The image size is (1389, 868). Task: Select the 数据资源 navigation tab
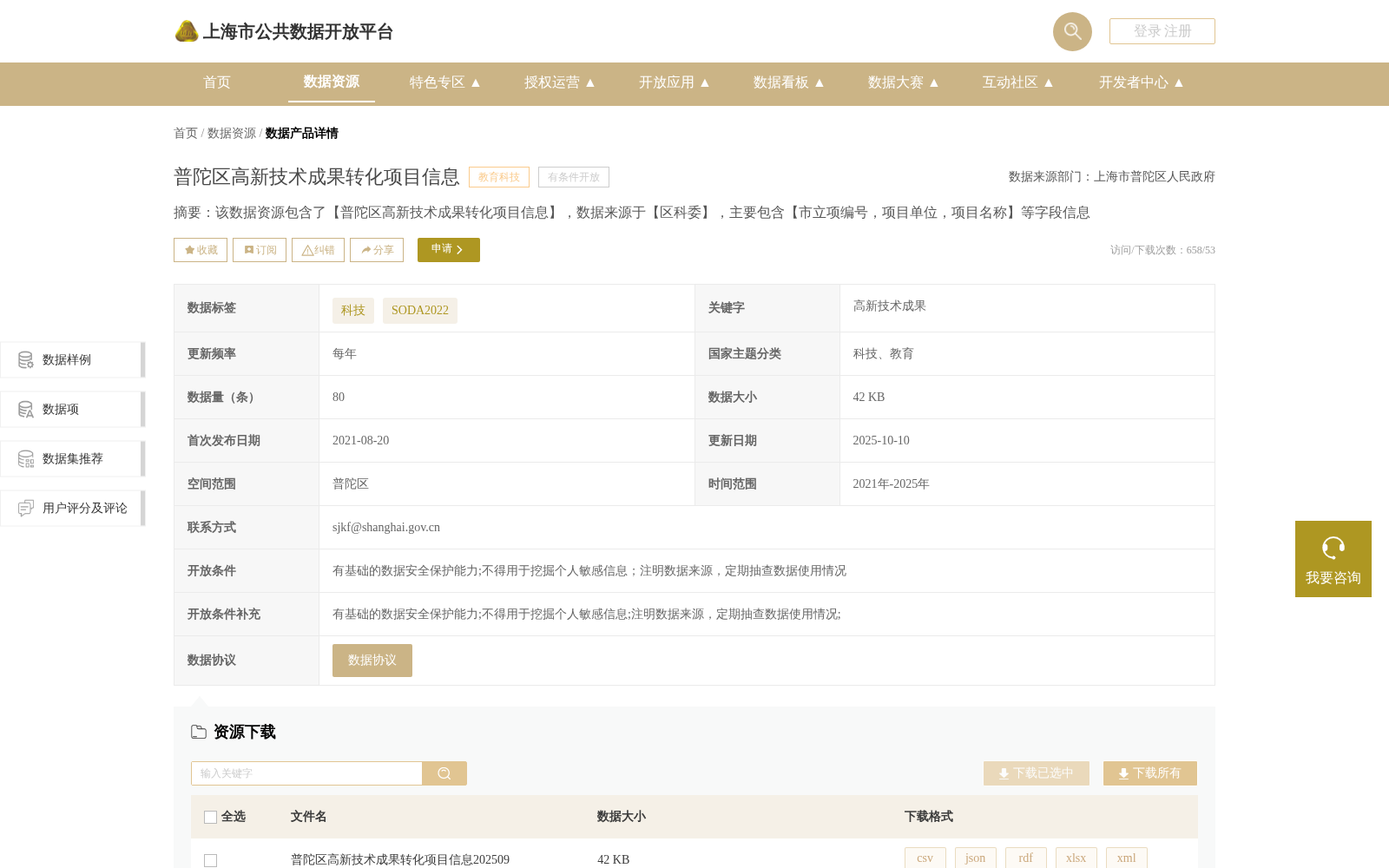click(332, 82)
